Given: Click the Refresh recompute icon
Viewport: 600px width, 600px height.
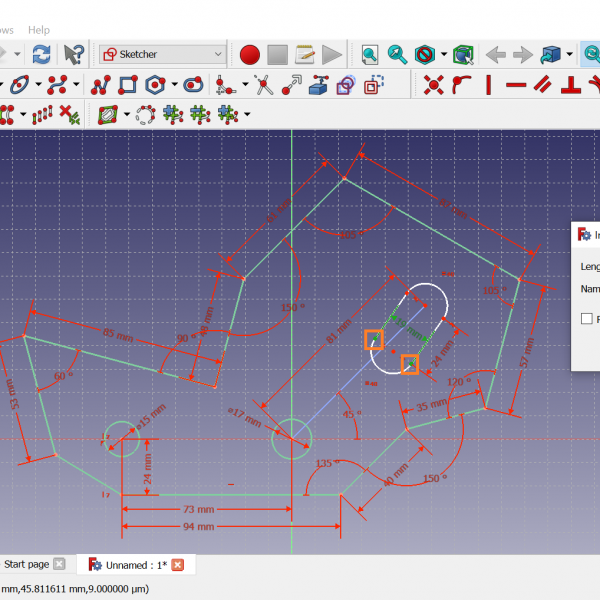Looking at the screenshot, I should [41, 54].
